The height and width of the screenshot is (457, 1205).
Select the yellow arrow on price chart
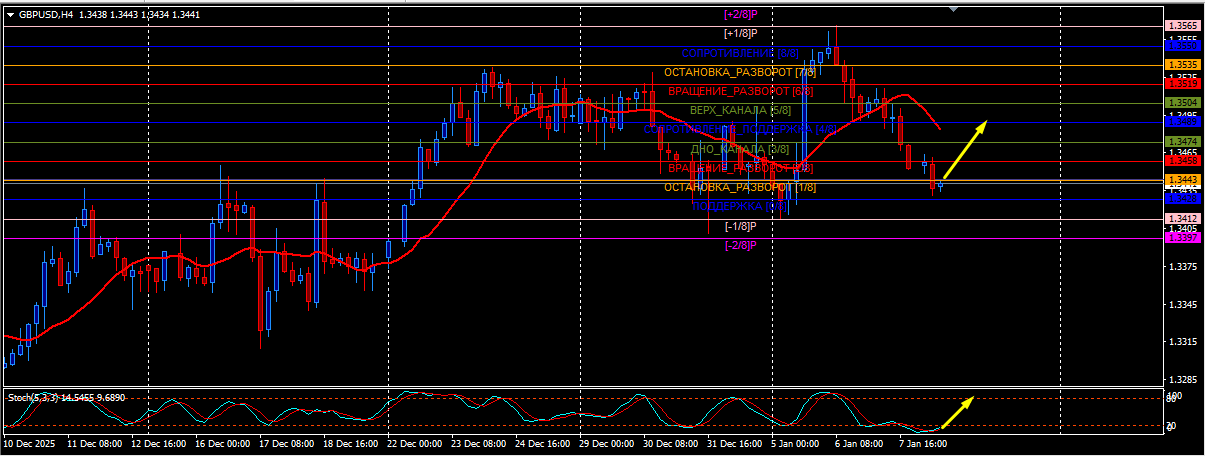pos(964,151)
